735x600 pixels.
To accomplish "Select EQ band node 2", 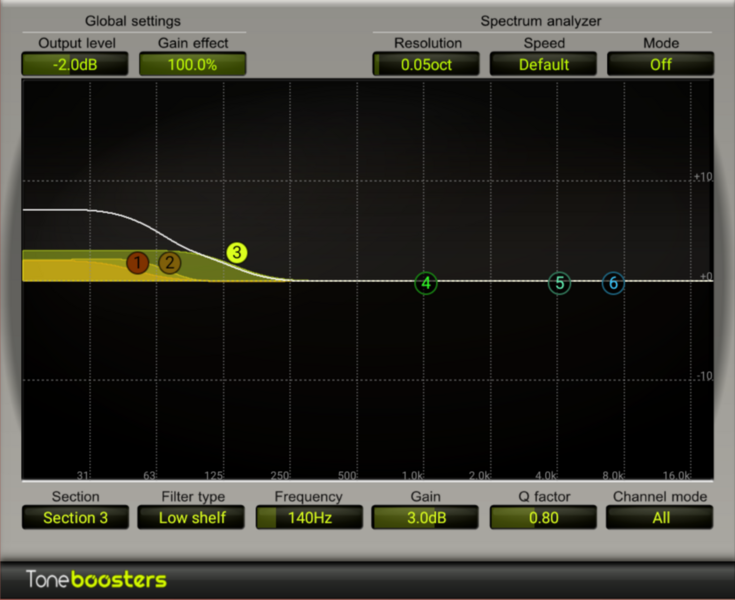I will tap(170, 263).
